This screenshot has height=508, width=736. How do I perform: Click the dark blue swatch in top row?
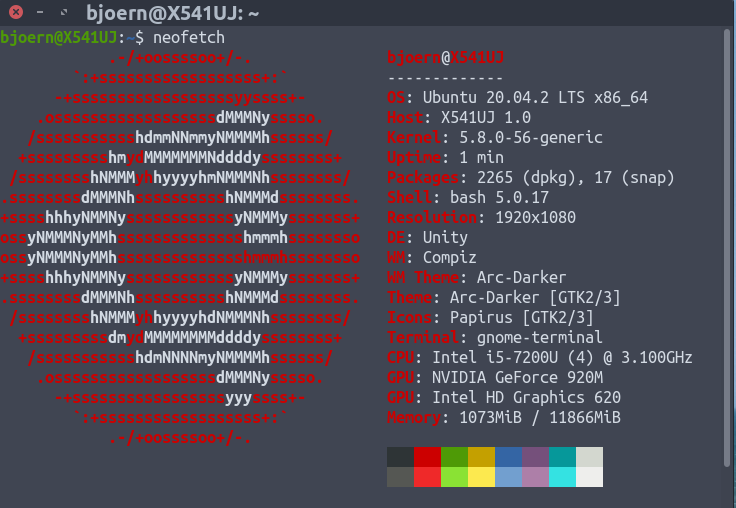pos(509,457)
